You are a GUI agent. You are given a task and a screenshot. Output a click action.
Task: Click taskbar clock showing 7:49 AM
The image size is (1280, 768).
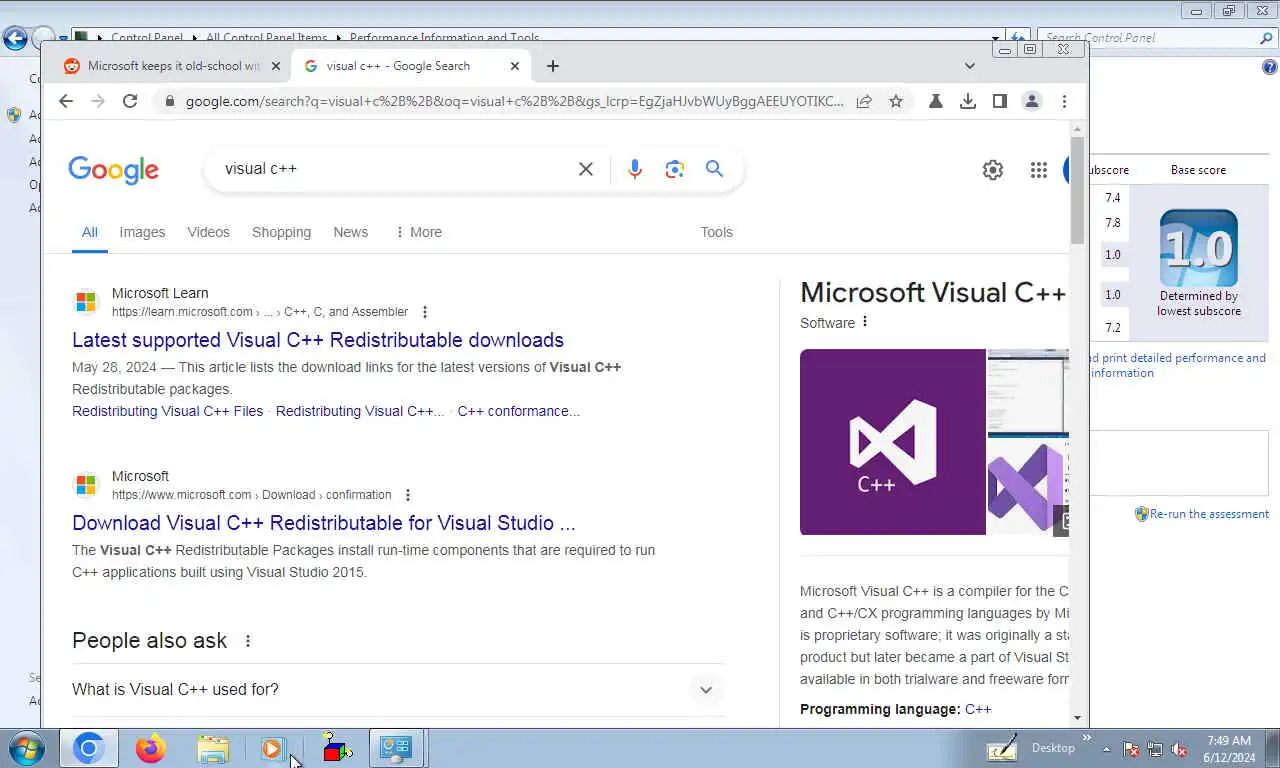coord(1229,749)
